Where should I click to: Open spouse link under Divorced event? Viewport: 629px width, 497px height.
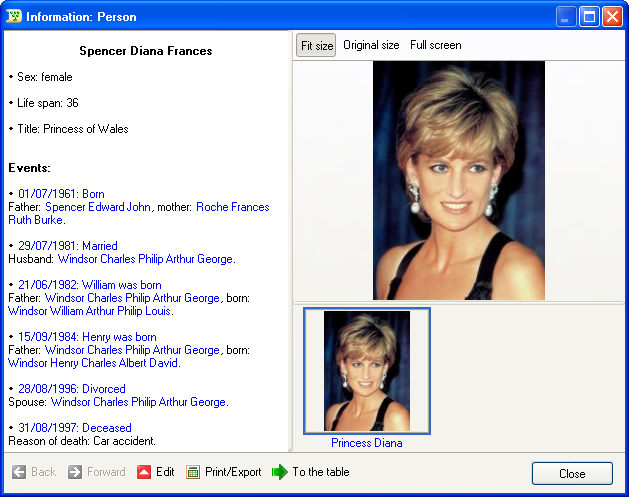[138, 402]
